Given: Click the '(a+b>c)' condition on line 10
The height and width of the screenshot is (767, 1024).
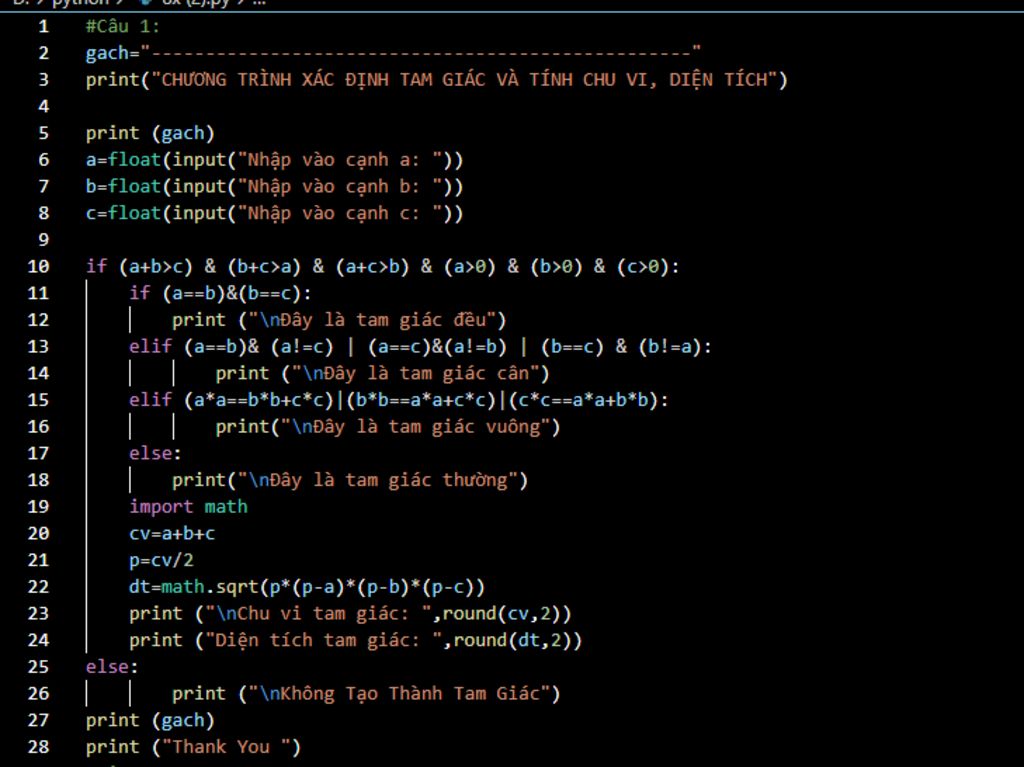Looking at the screenshot, I should pos(156,267).
